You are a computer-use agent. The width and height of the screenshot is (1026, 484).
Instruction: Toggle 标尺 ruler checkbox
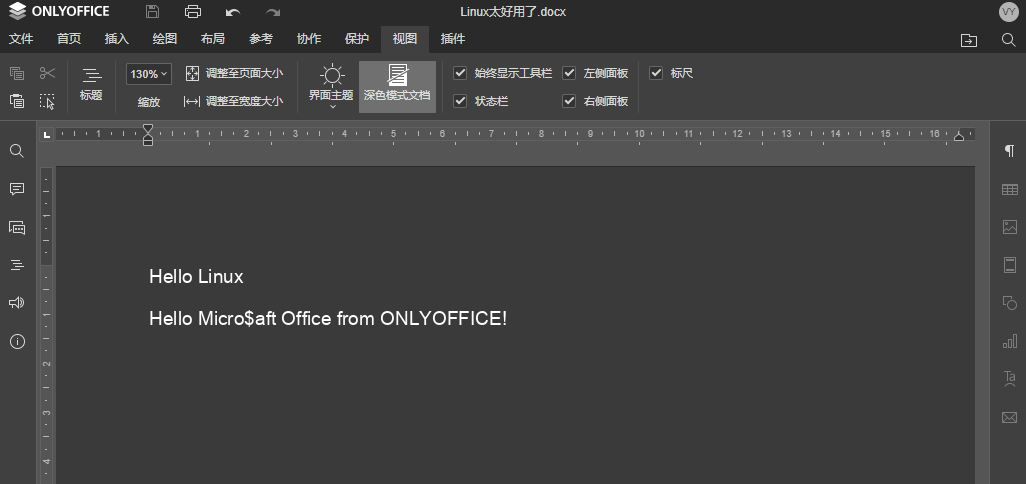tap(656, 73)
